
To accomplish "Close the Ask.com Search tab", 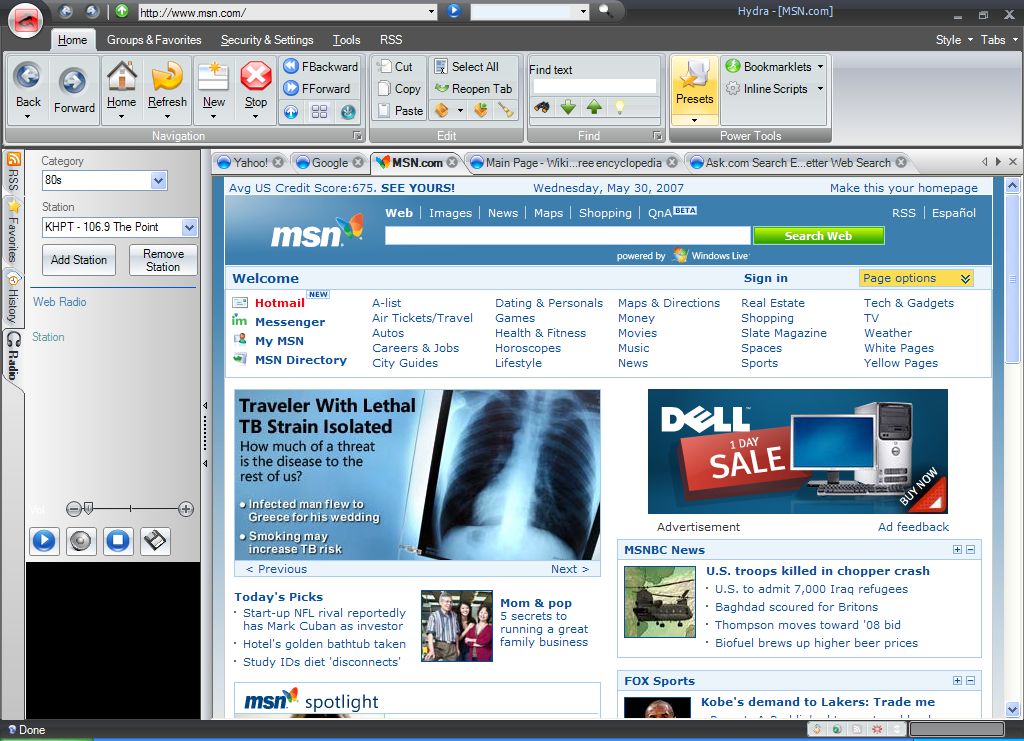I will coord(901,162).
